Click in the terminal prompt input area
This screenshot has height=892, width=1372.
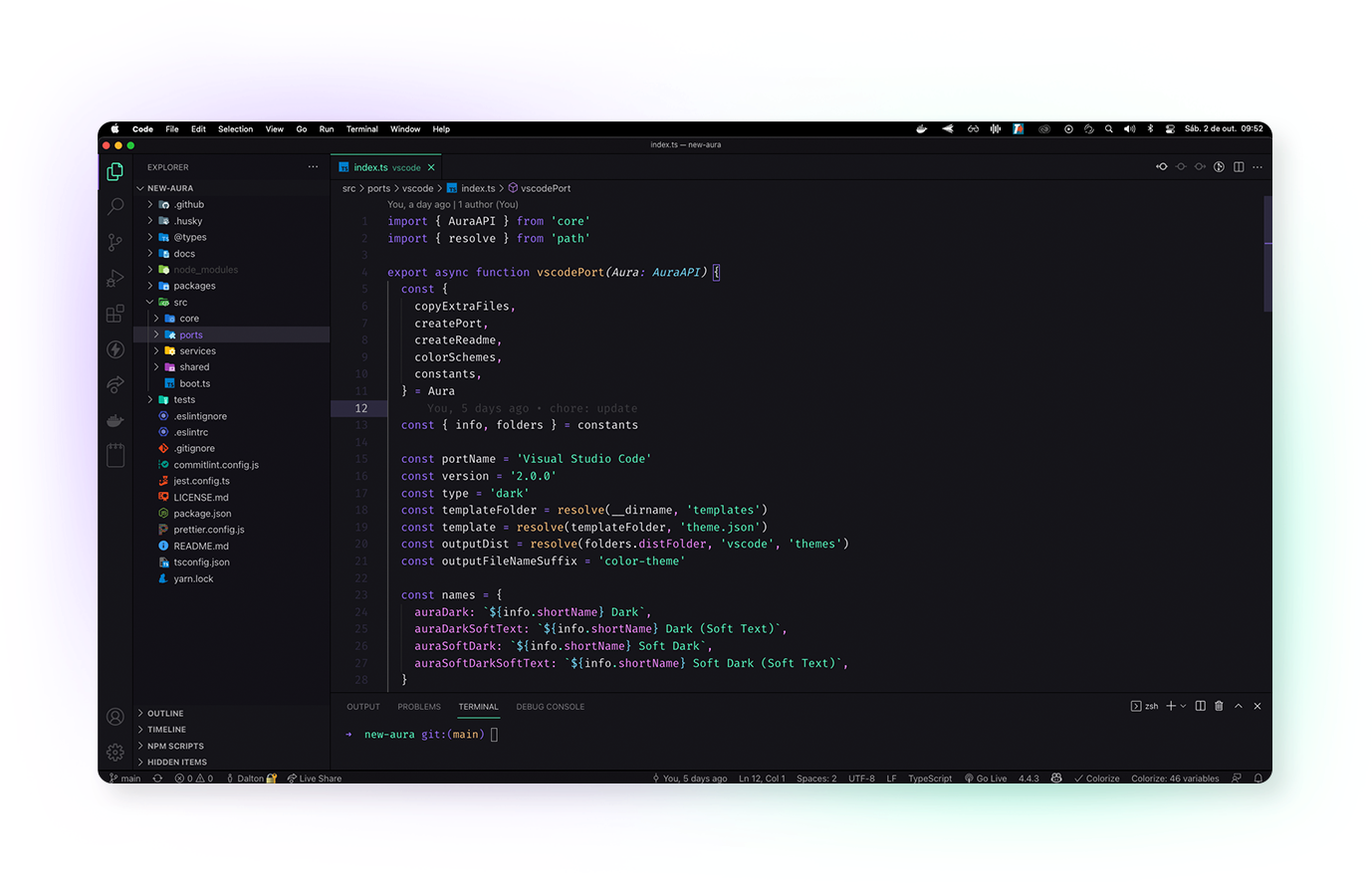pos(494,735)
